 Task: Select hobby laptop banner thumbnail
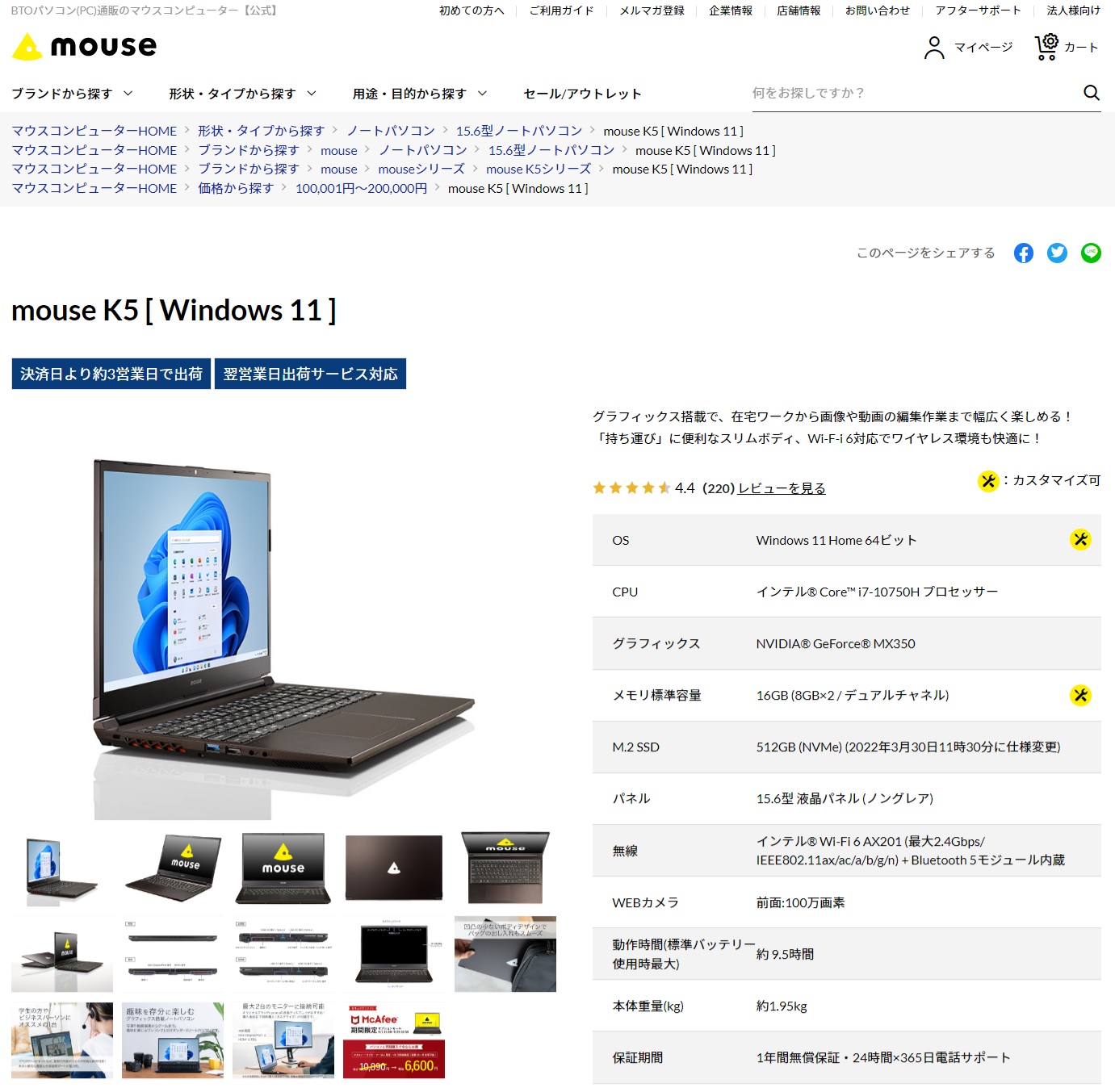click(x=173, y=1040)
